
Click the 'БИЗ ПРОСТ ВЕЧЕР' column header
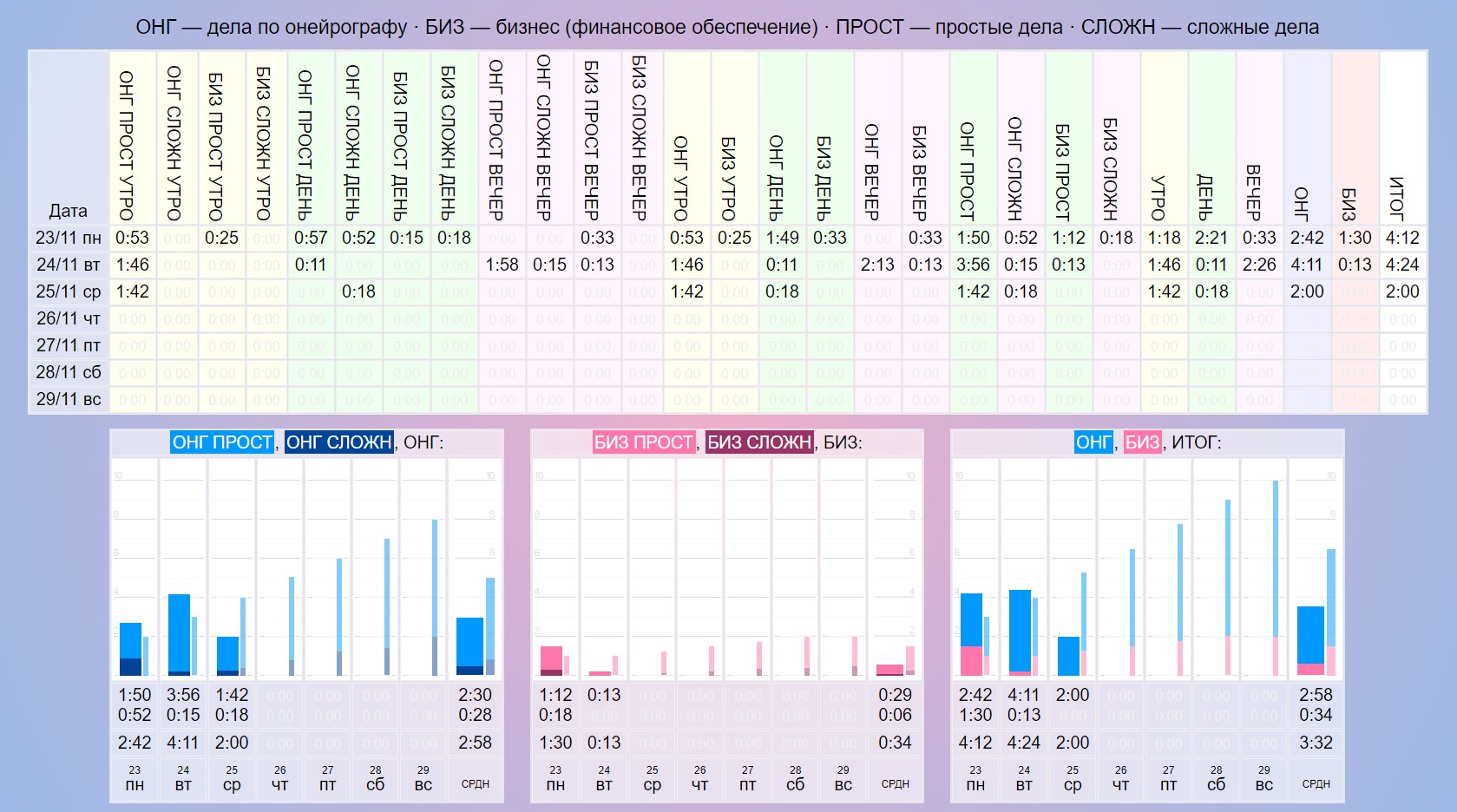coord(597,138)
